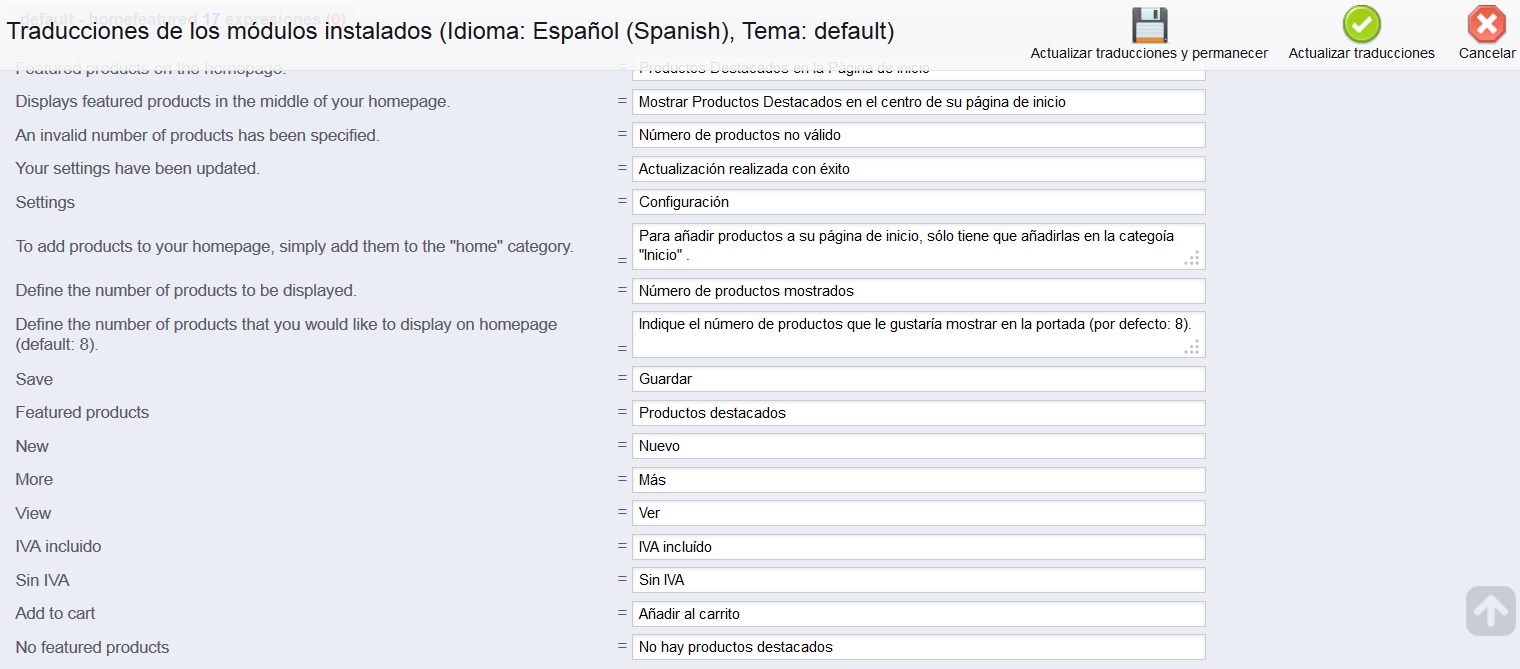Focus the "Sin IVA" translation input
Screen dimensions: 1520x669
[918, 580]
